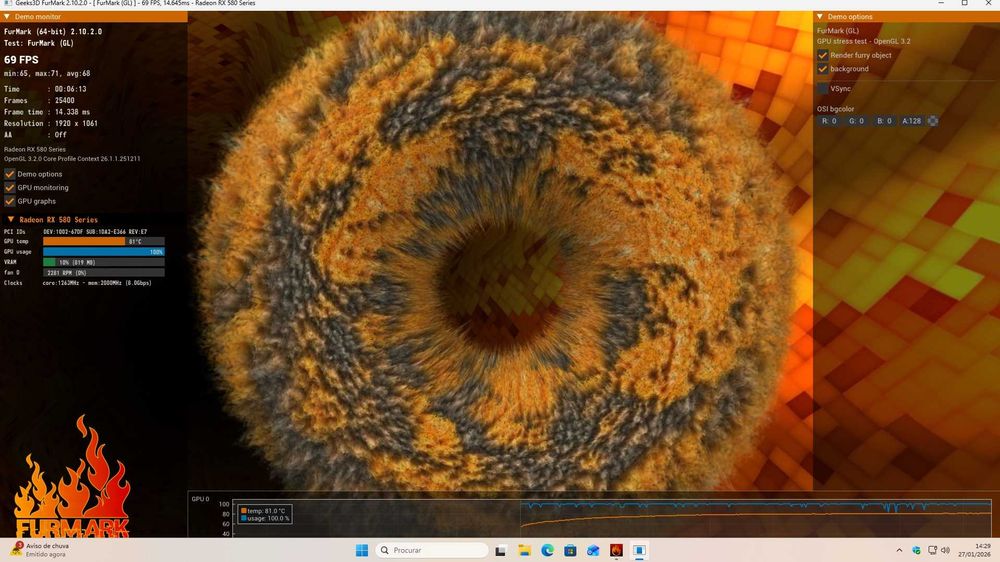Screen dimensions: 1000x562
Task: Click the PCI IDs DEV:1002-67DF value
Action: pos(95,232)
